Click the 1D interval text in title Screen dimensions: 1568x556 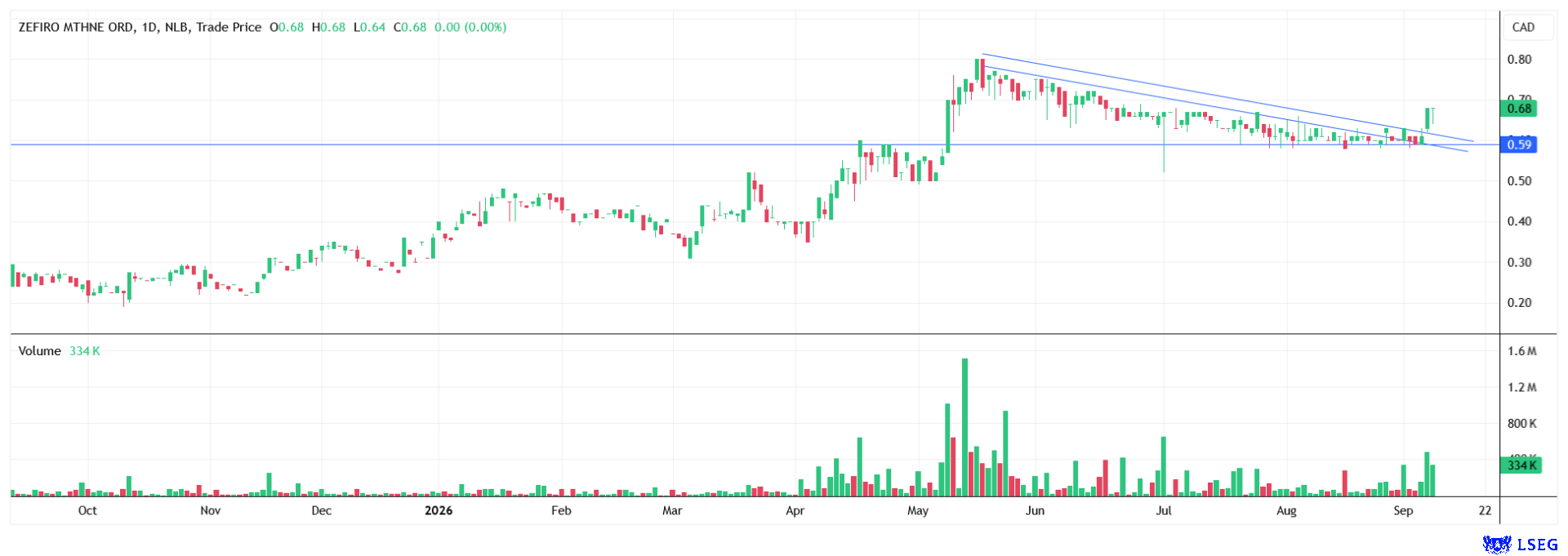[x=149, y=27]
